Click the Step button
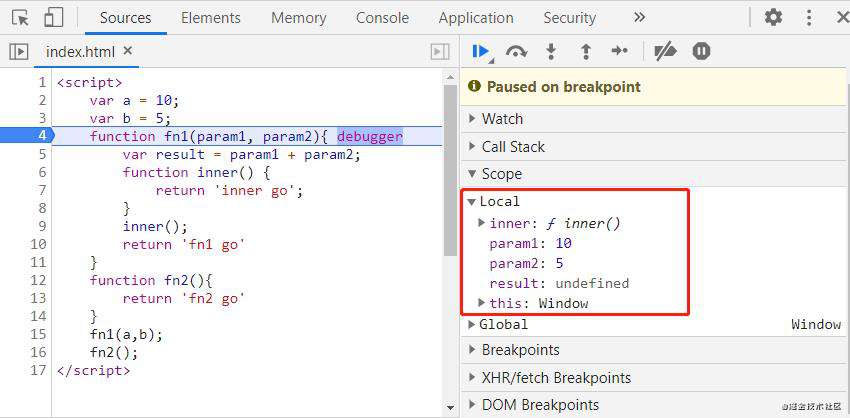This screenshot has height=418, width=850. 619,51
